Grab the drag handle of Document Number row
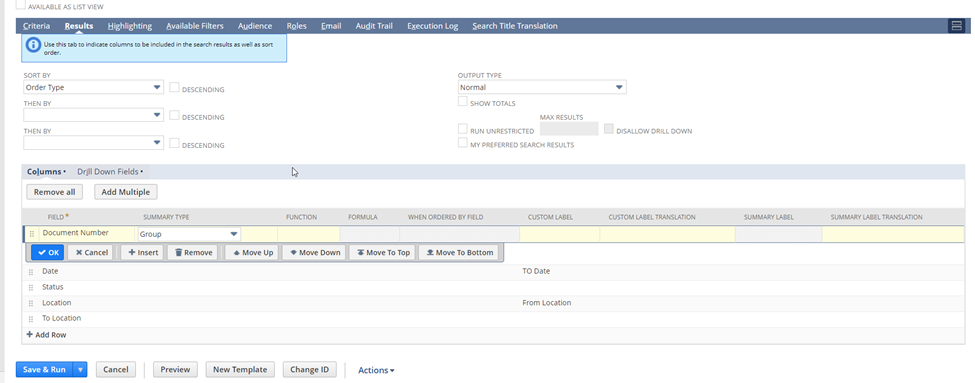The height and width of the screenshot is (383, 975). (32, 234)
